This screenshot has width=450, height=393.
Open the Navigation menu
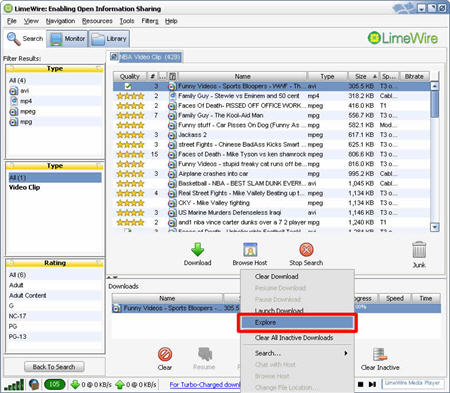click(60, 21)
